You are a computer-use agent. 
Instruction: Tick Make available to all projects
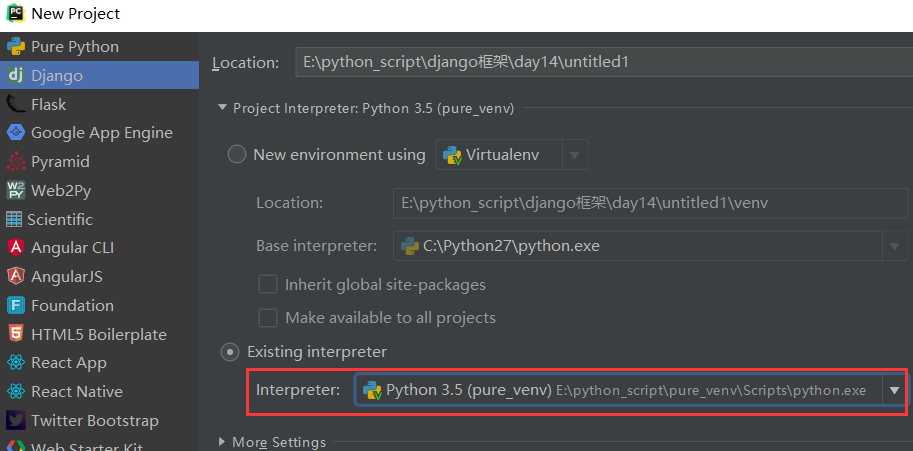click(x=268, y=318)
